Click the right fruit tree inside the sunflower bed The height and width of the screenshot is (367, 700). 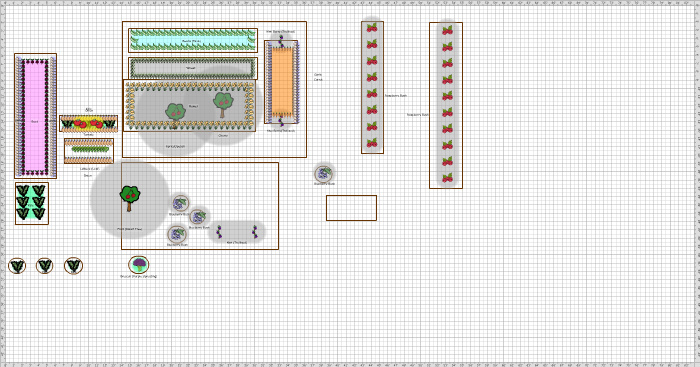point(223,104)
